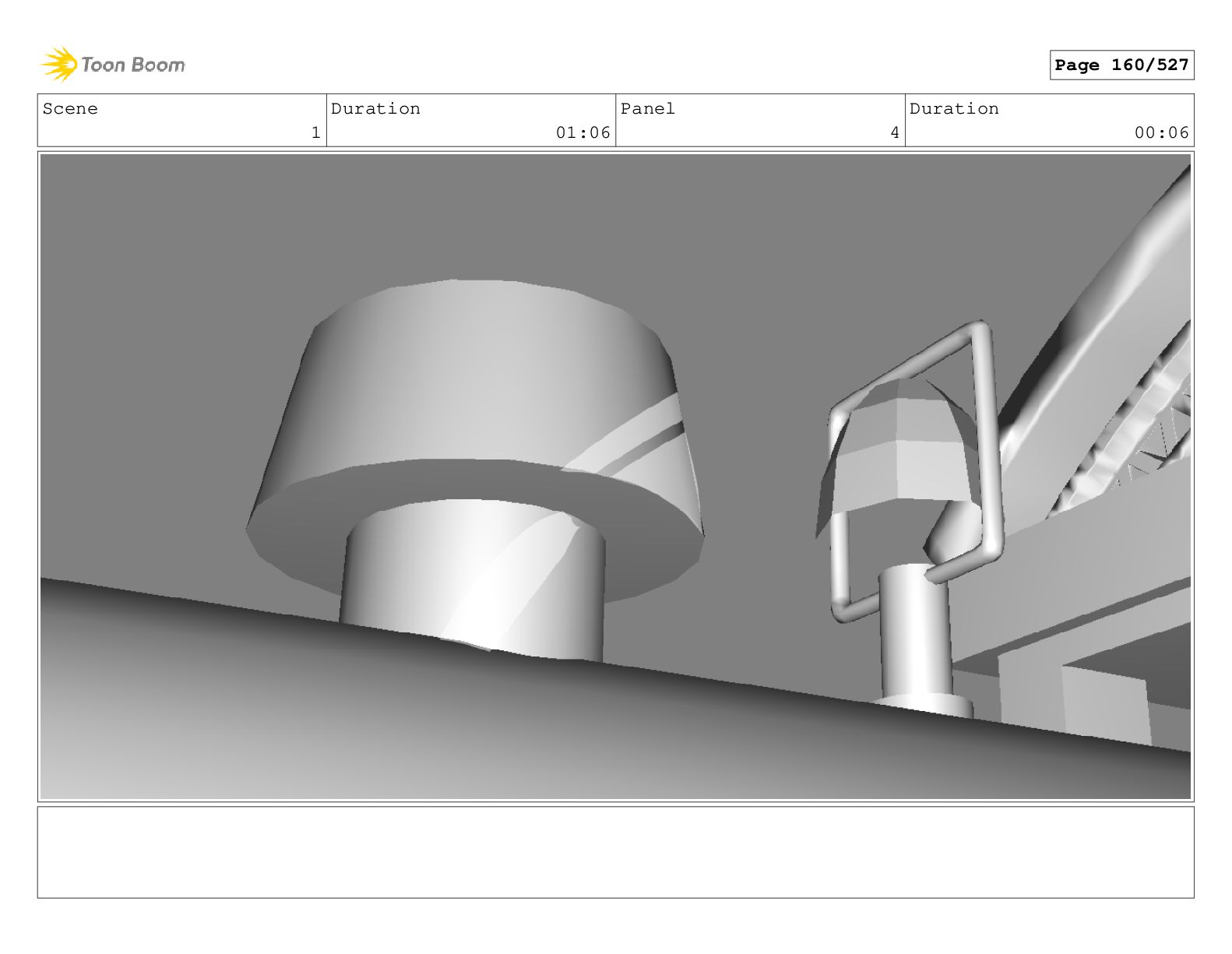Click the Page 160/527 indicator
The height and width of the screenshot is (954, 1232).
[1121, 65]
